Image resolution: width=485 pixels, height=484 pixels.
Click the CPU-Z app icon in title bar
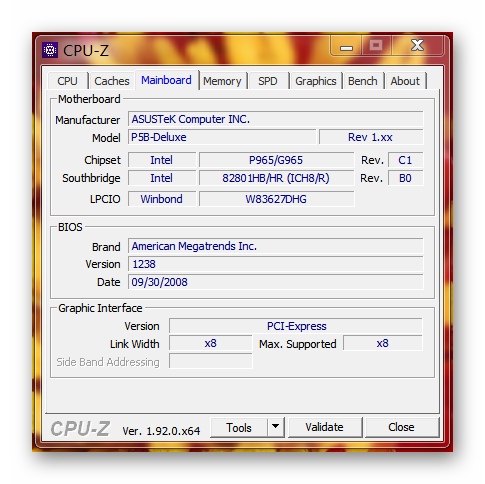(50, 50)
